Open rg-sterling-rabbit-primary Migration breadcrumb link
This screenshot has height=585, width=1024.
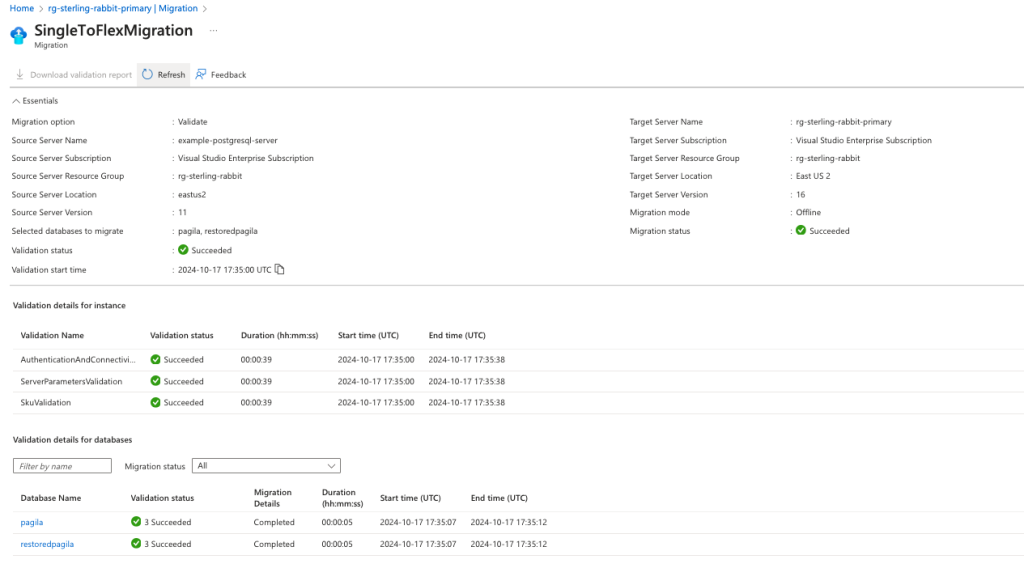[122, 8]
